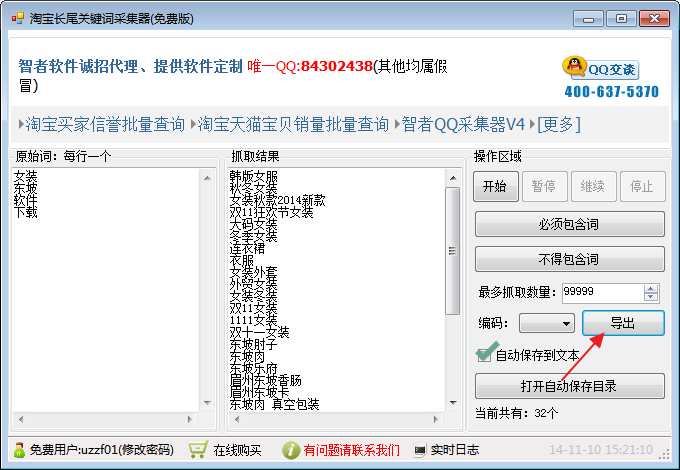The width and height of the screenshot is (680, 470).
Task: Click the left arrow of the 抓取结果 horizontal scrollbar
Action: coord(237,419)
